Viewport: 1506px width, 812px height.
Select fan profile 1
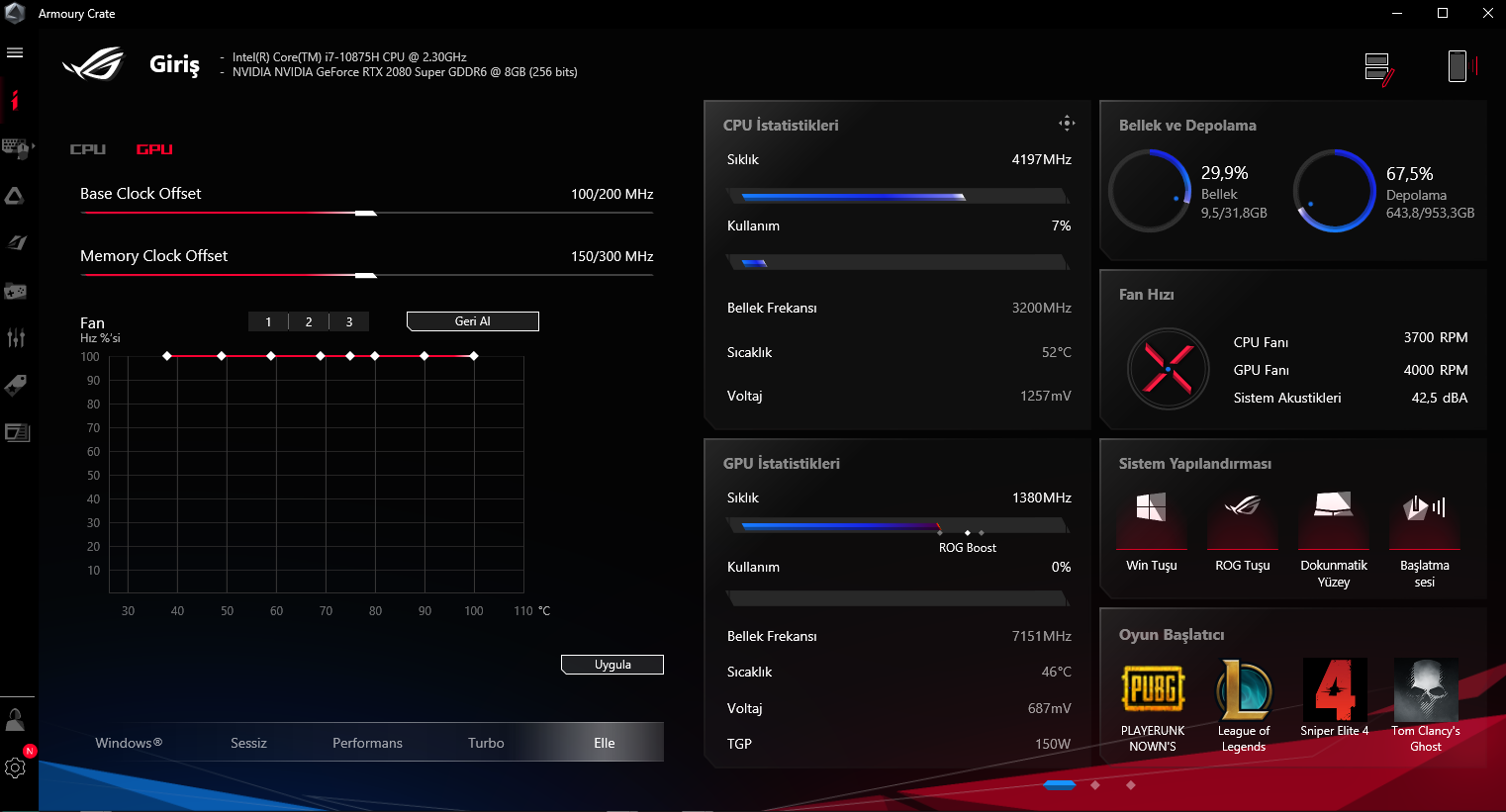pyautogui.click(x=268, y=321)
